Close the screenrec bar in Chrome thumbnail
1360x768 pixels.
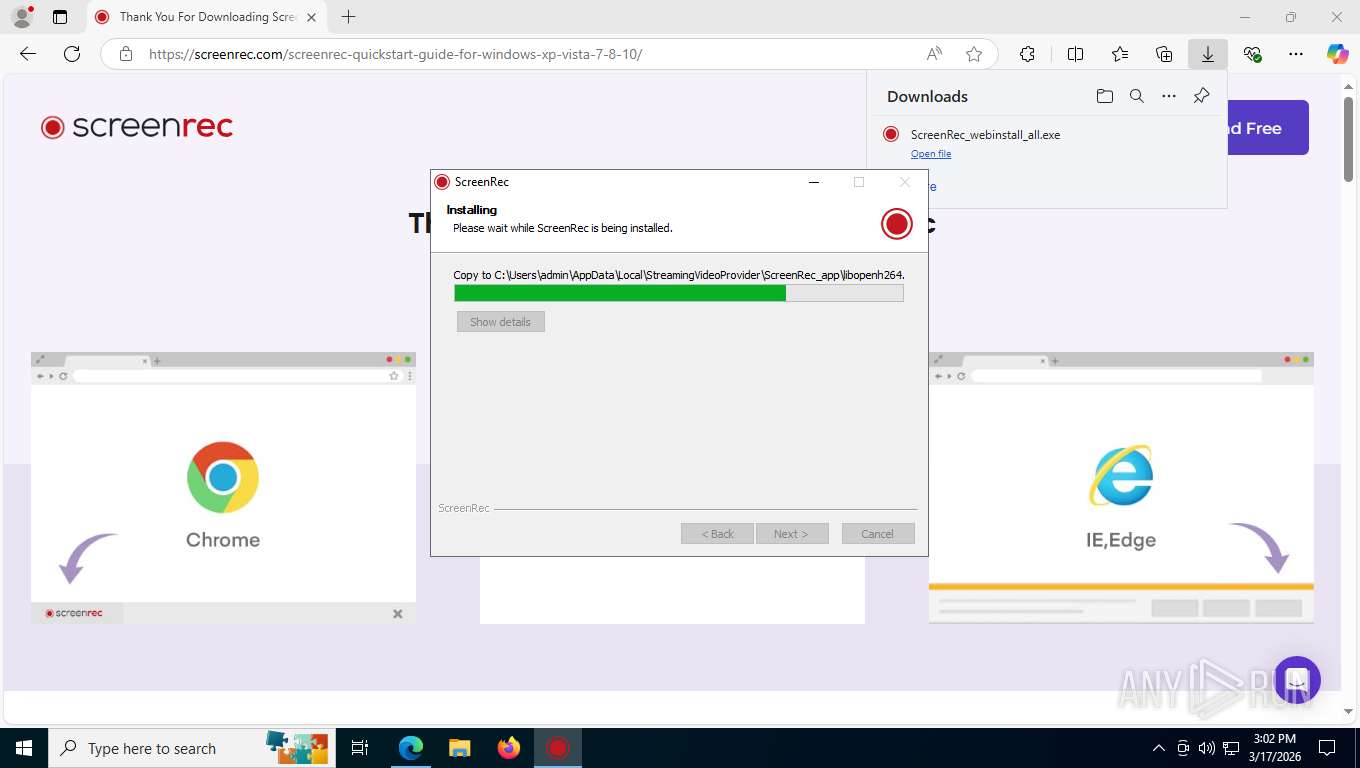click(x=397, y=614)
